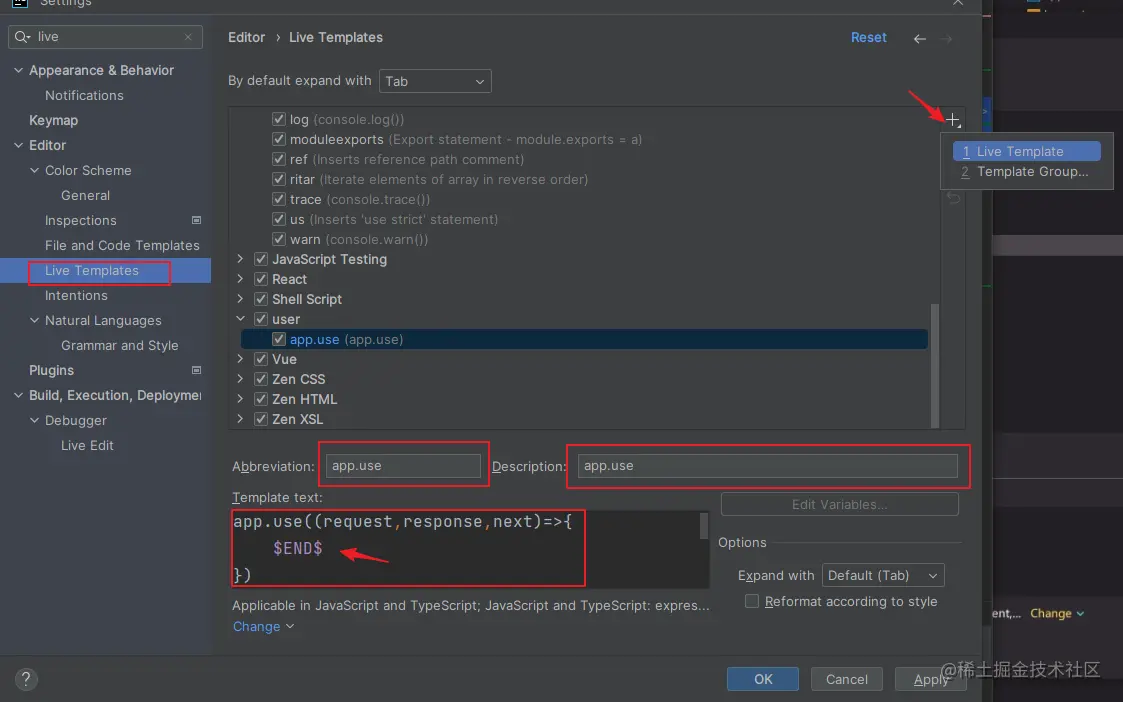
Task: Select the app.use template row
Action: click(584, 339)
